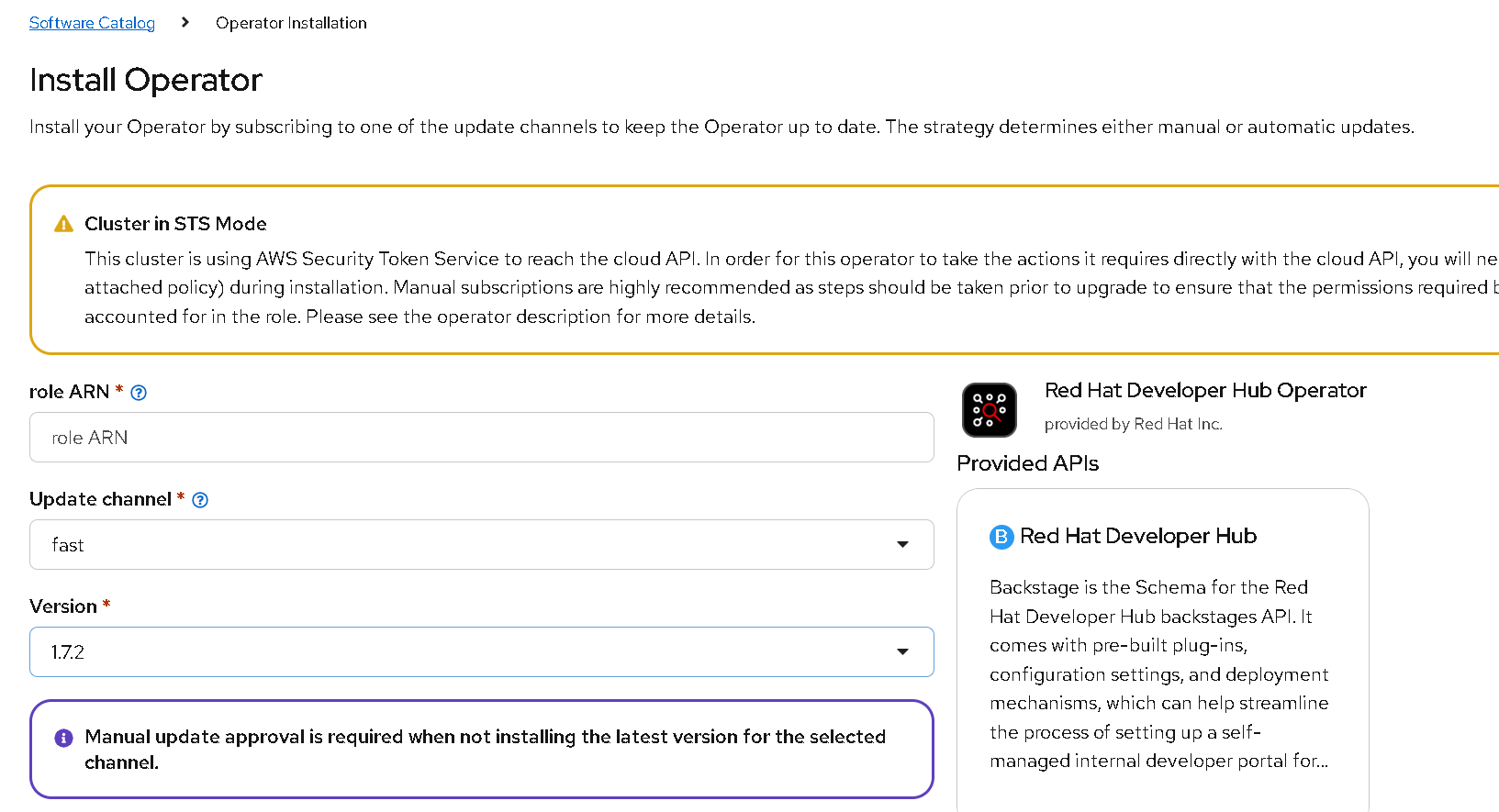Click the Provided APIs heading
This screenshot has height=812, width=1499.
1027,463
